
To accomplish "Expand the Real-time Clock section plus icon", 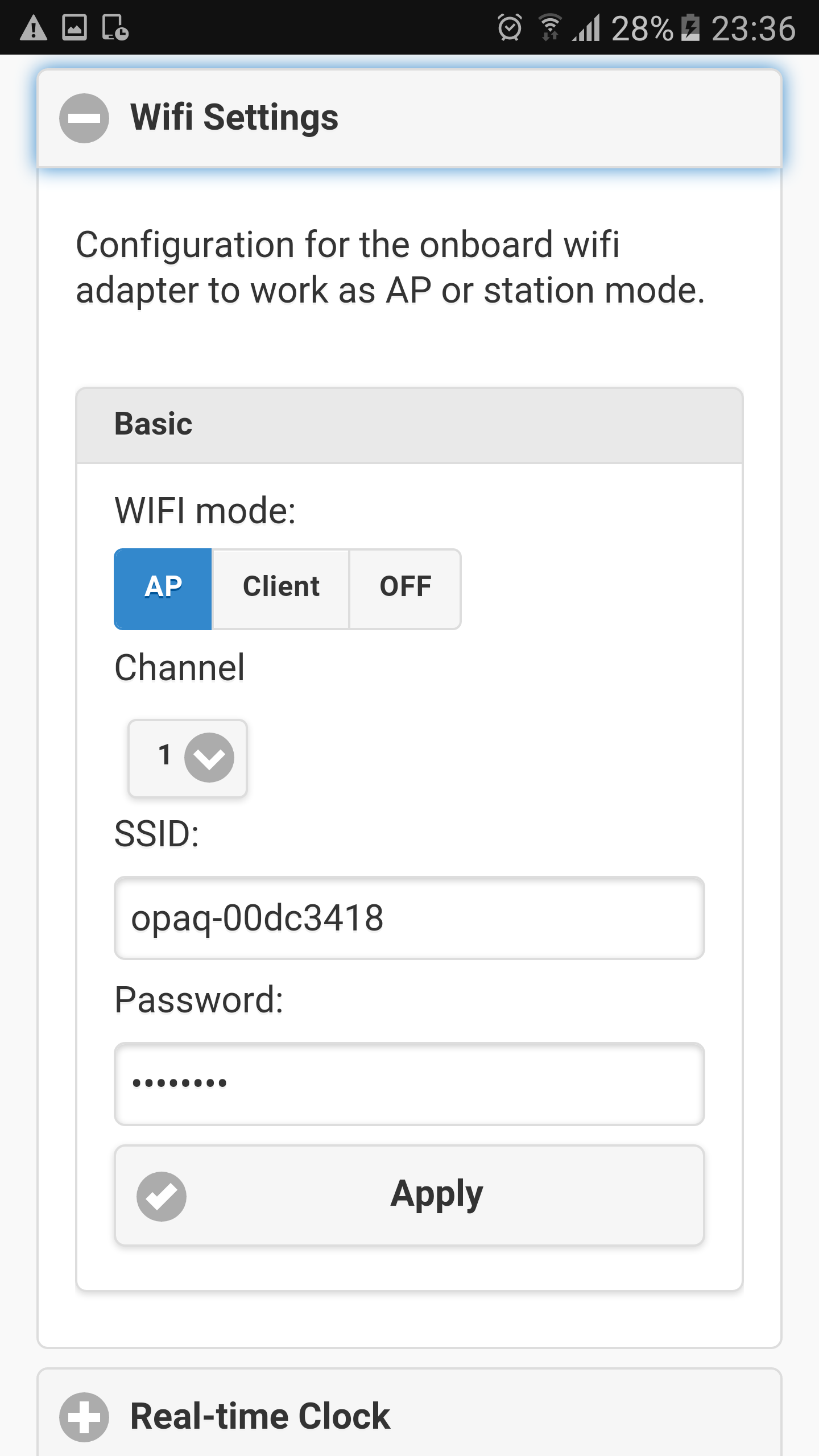I will (x=84, y=1417).
